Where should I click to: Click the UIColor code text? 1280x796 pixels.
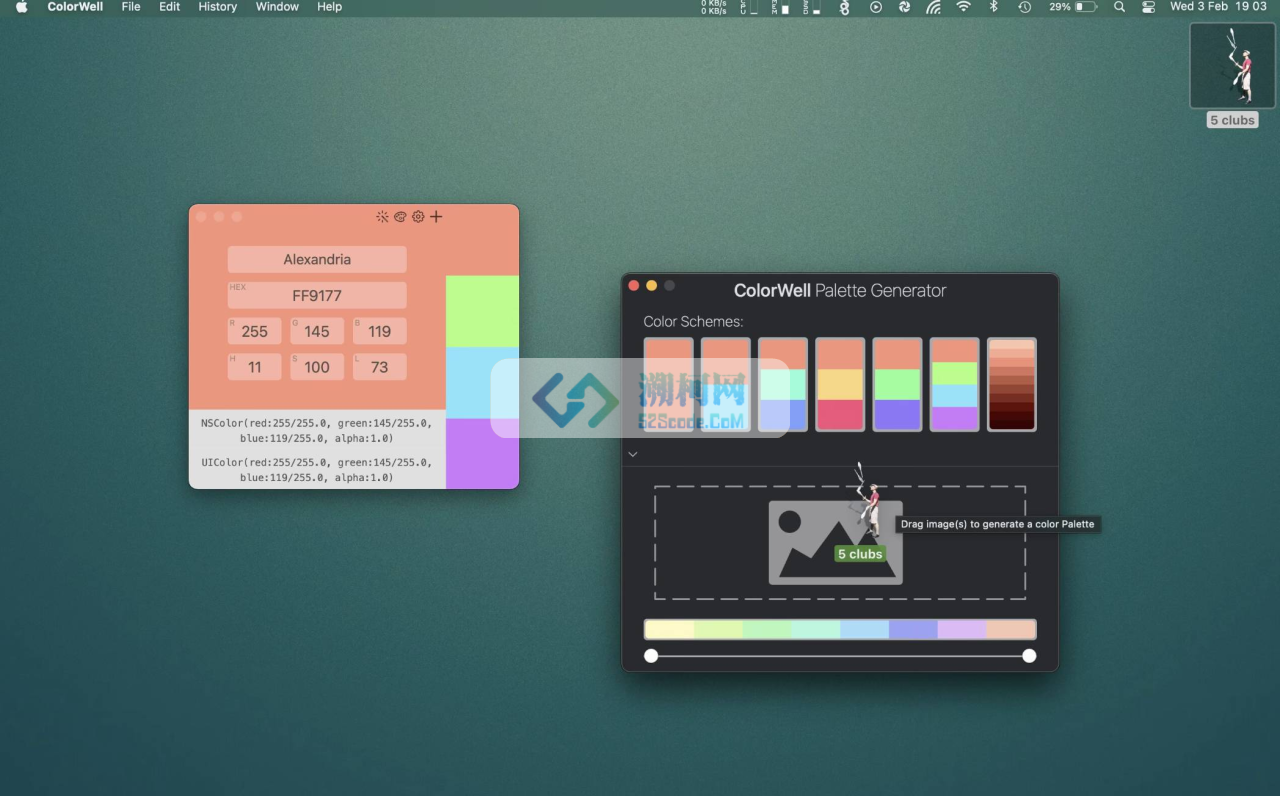click(317, 470)
